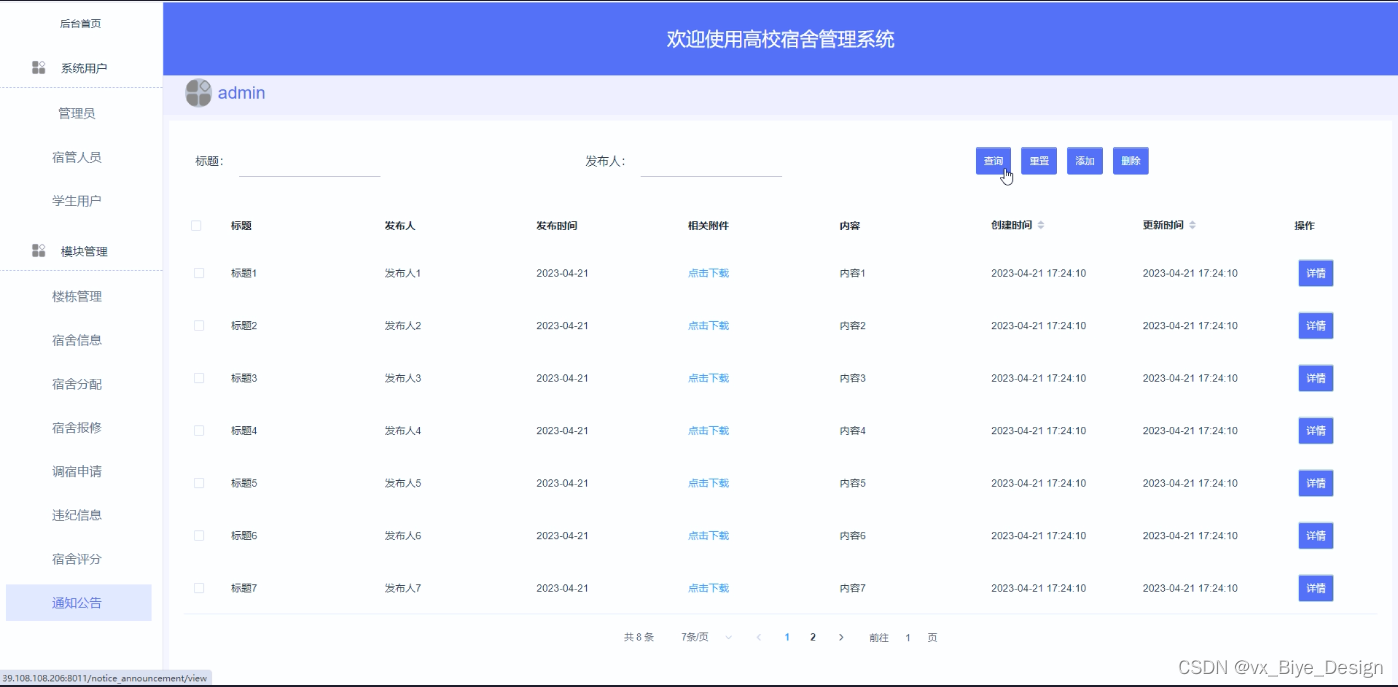Open 学生用户 menu item
The height and width of the screenshot is (687, 1398).
pyautogui.click(x=77, y=201)
